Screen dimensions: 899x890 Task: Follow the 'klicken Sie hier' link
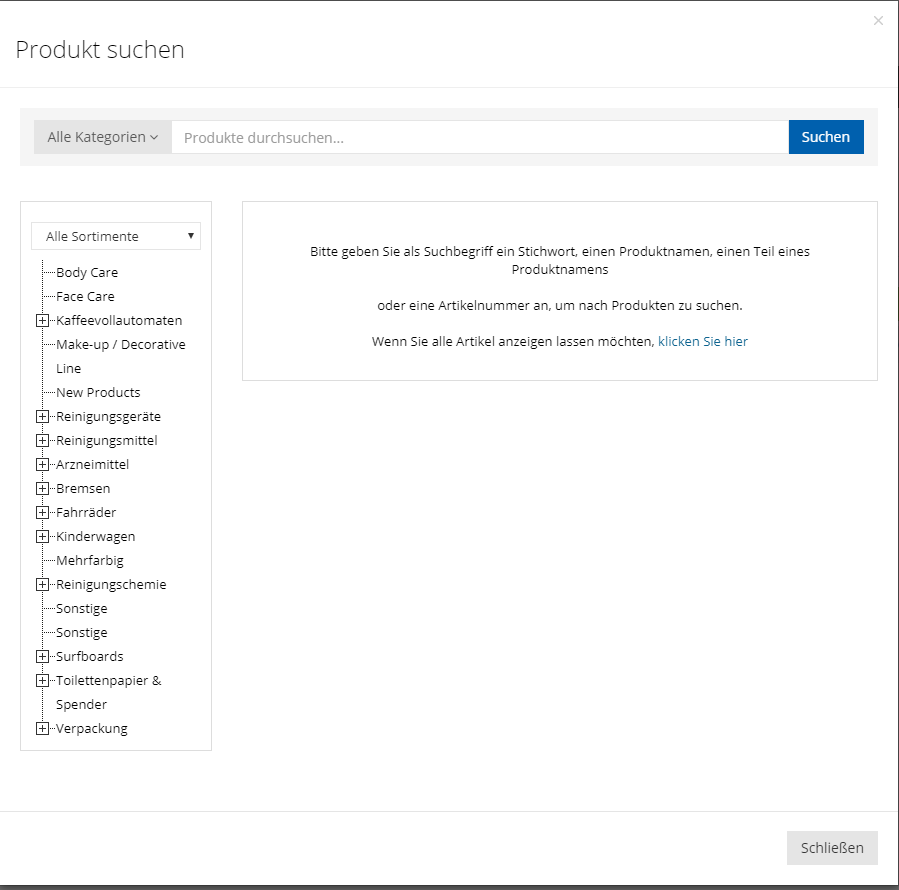(702, 341)
